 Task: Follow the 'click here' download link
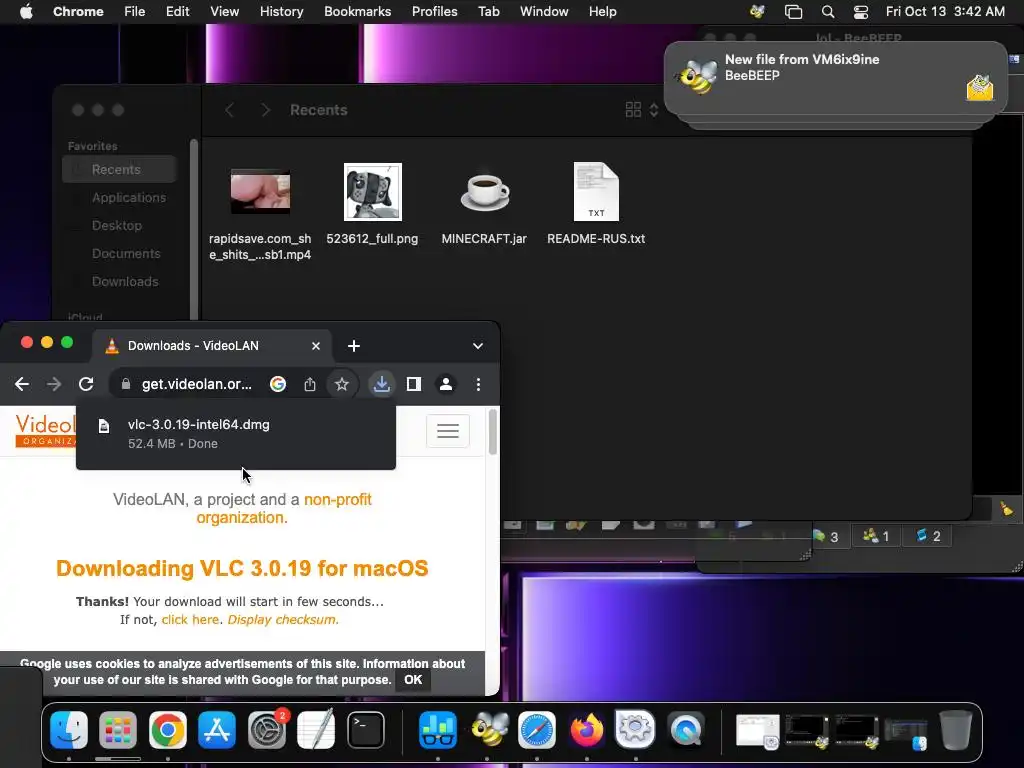[190, 619]
